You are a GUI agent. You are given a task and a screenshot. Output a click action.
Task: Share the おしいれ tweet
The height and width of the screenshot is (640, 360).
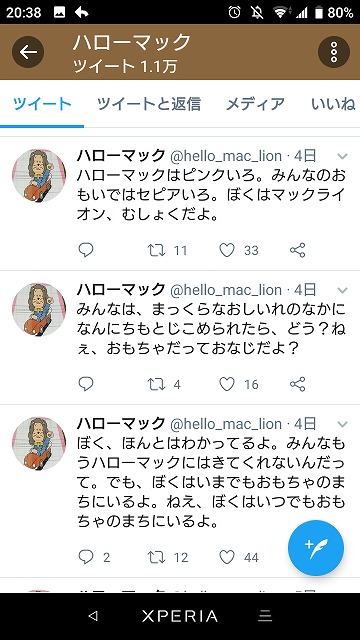[298, 384]
